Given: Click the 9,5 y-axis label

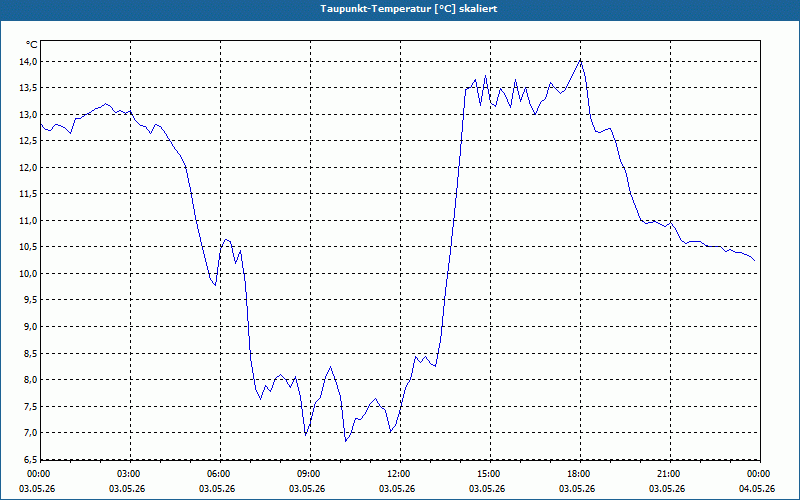Looking at the screenshot, I should 30,300.
